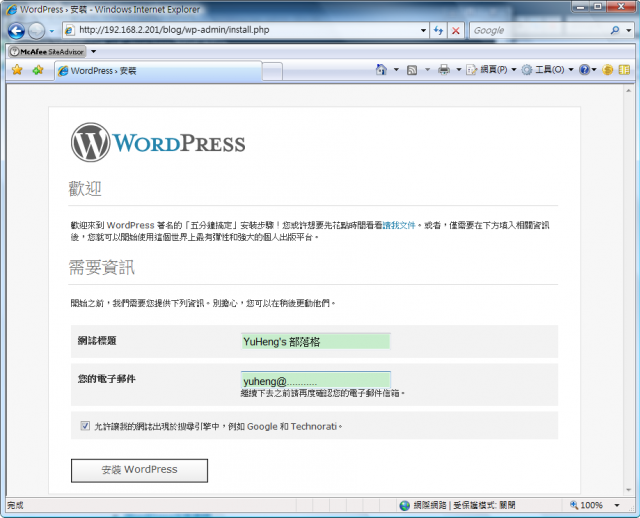Click the yellow book toolbar icon
Viewport: 640px width, 518px height.
(x=624, y=70)
